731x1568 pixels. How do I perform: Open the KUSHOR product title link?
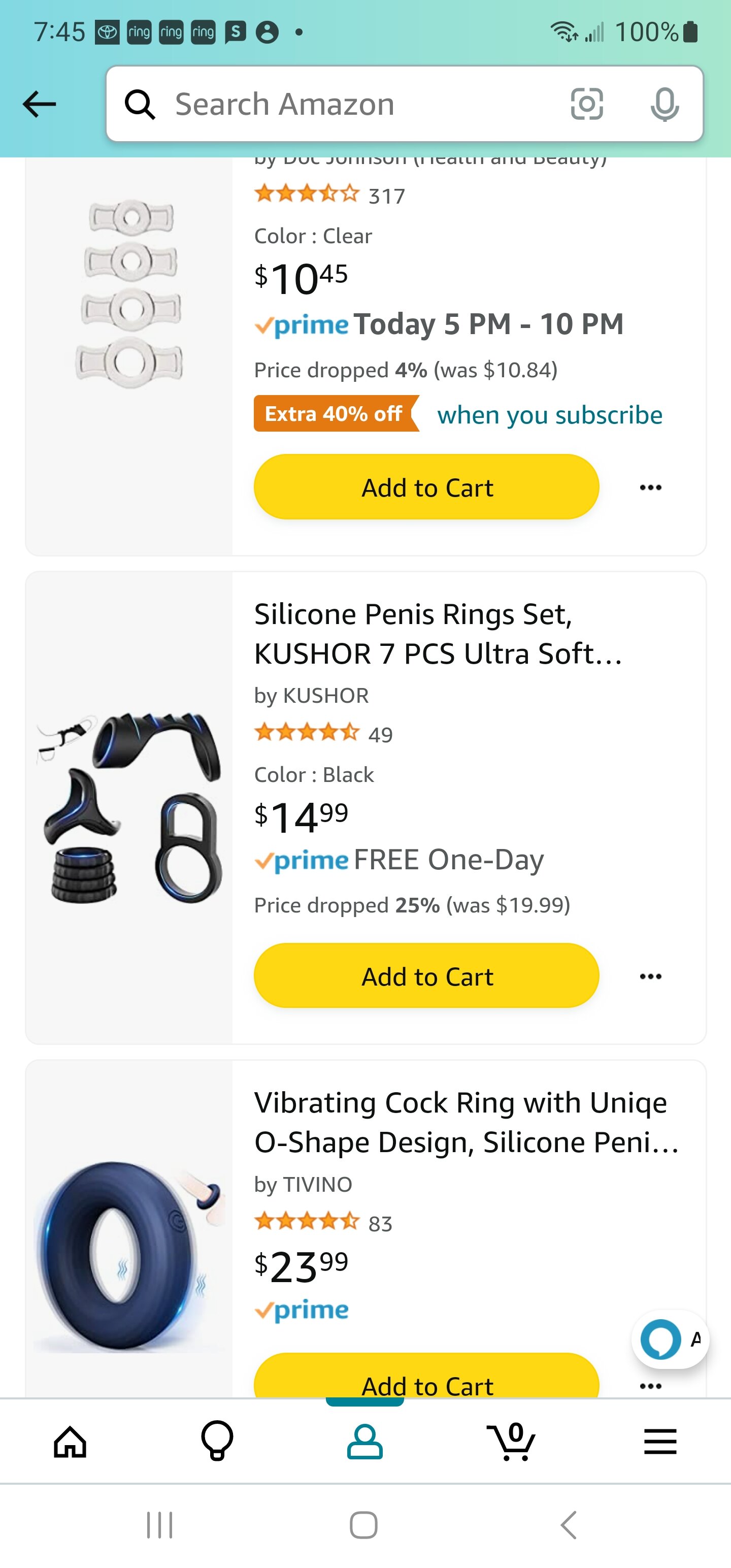click(438, 634)
